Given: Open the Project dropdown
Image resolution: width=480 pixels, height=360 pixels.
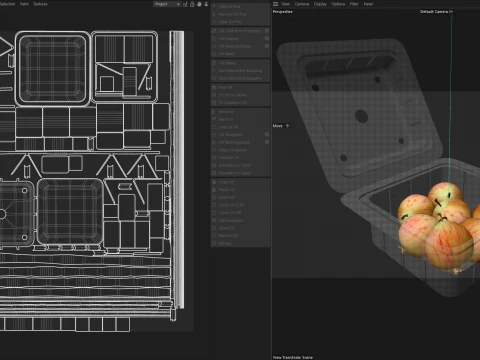Looking at the screenshot, I should tap(167, 4).
